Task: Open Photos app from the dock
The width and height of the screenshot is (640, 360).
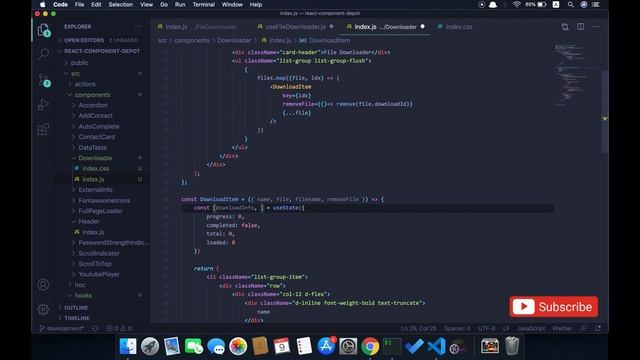Action: [x=238, y=346]
